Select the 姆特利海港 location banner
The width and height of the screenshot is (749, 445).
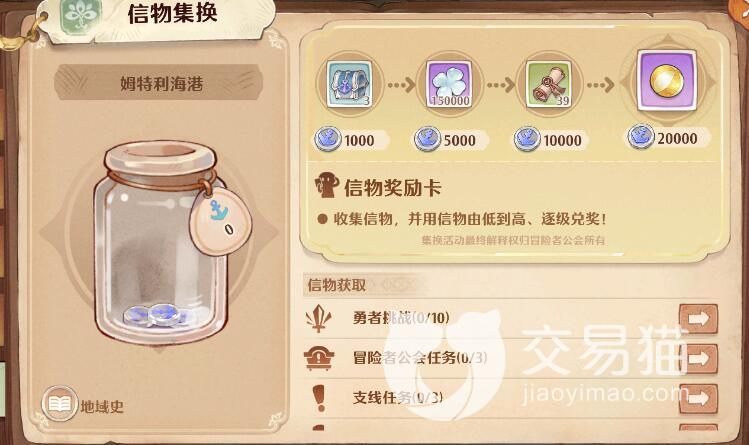[159, 83]
